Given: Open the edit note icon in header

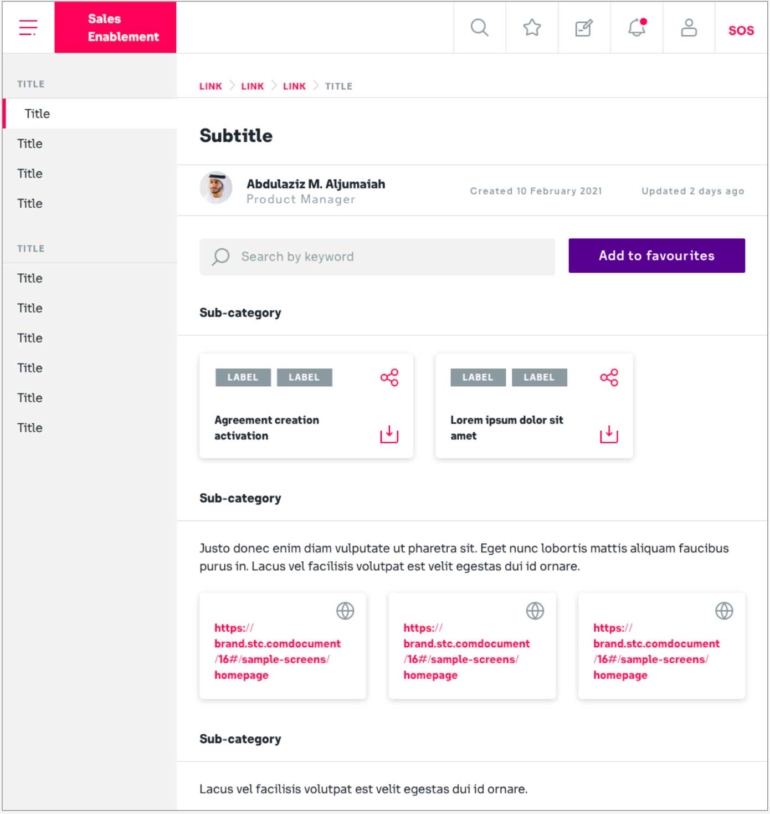Looking at the screenshot, I should pyautogui.click(x=584, y=28).
